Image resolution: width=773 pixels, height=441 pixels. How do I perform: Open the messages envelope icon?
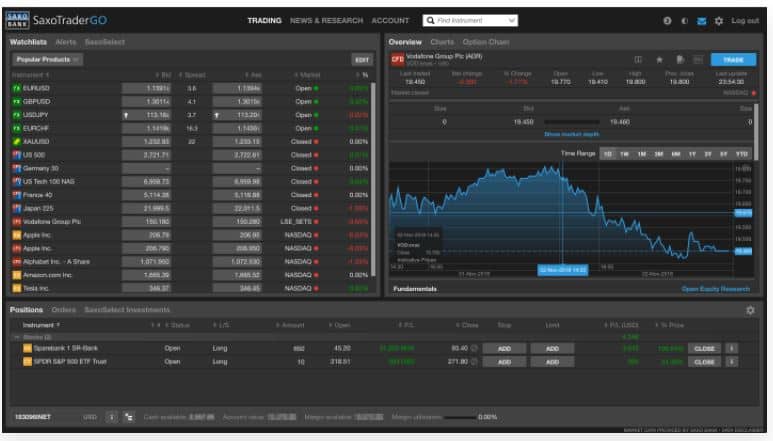tap(702, 21)
